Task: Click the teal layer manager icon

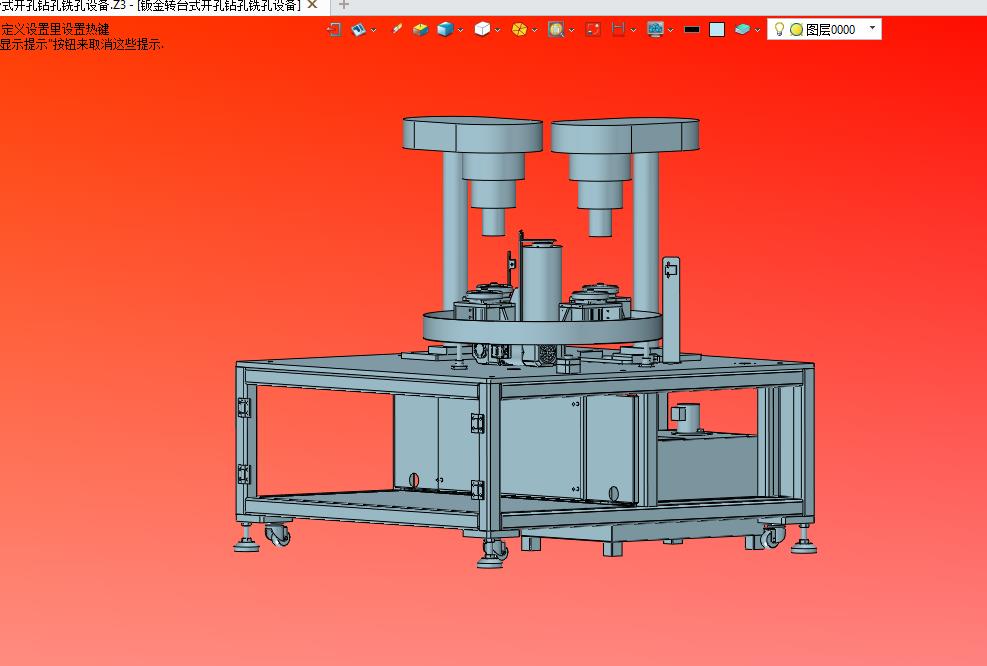Action: (x=742, y=30)
